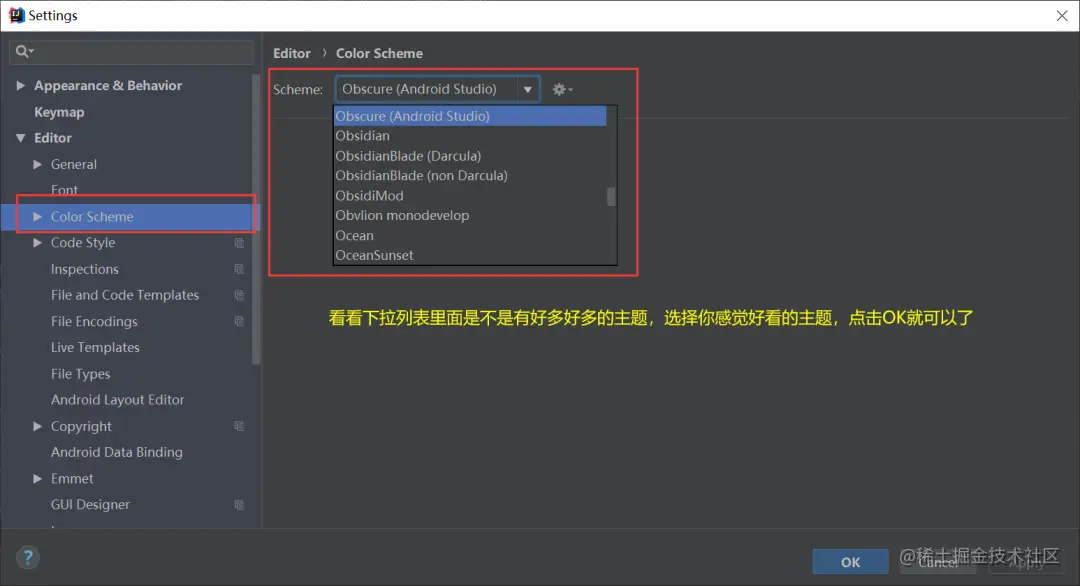Select Android Layout Editor
Image resolution: width=1080 pixels, height=586 pixels.
(118, 400)
